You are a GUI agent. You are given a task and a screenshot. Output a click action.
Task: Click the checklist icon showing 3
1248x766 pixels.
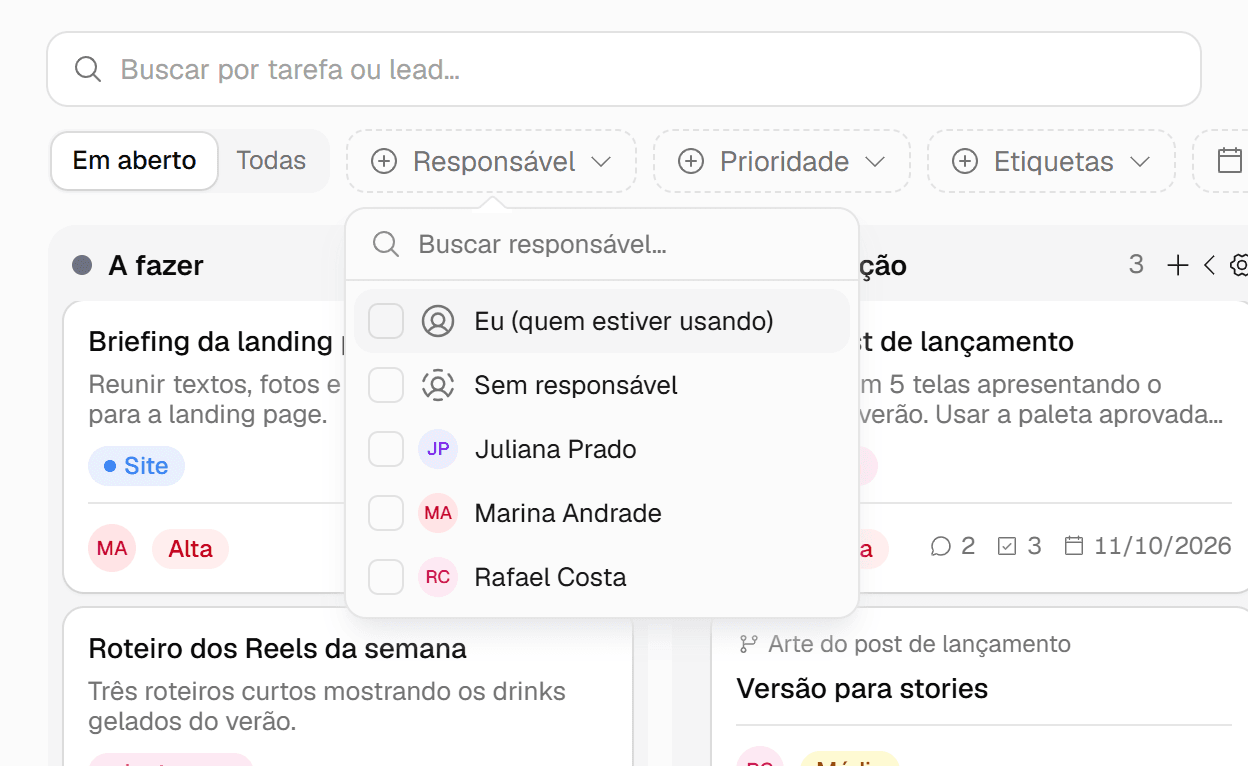(1007, 546)
